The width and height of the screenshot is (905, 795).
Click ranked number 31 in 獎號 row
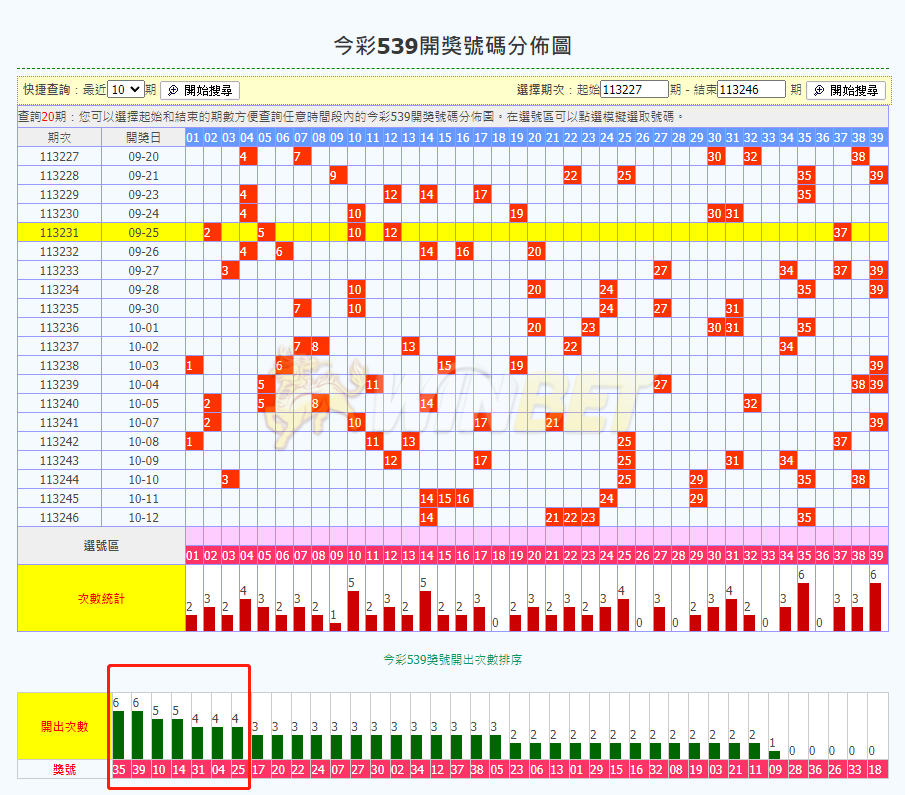(199, 770)
